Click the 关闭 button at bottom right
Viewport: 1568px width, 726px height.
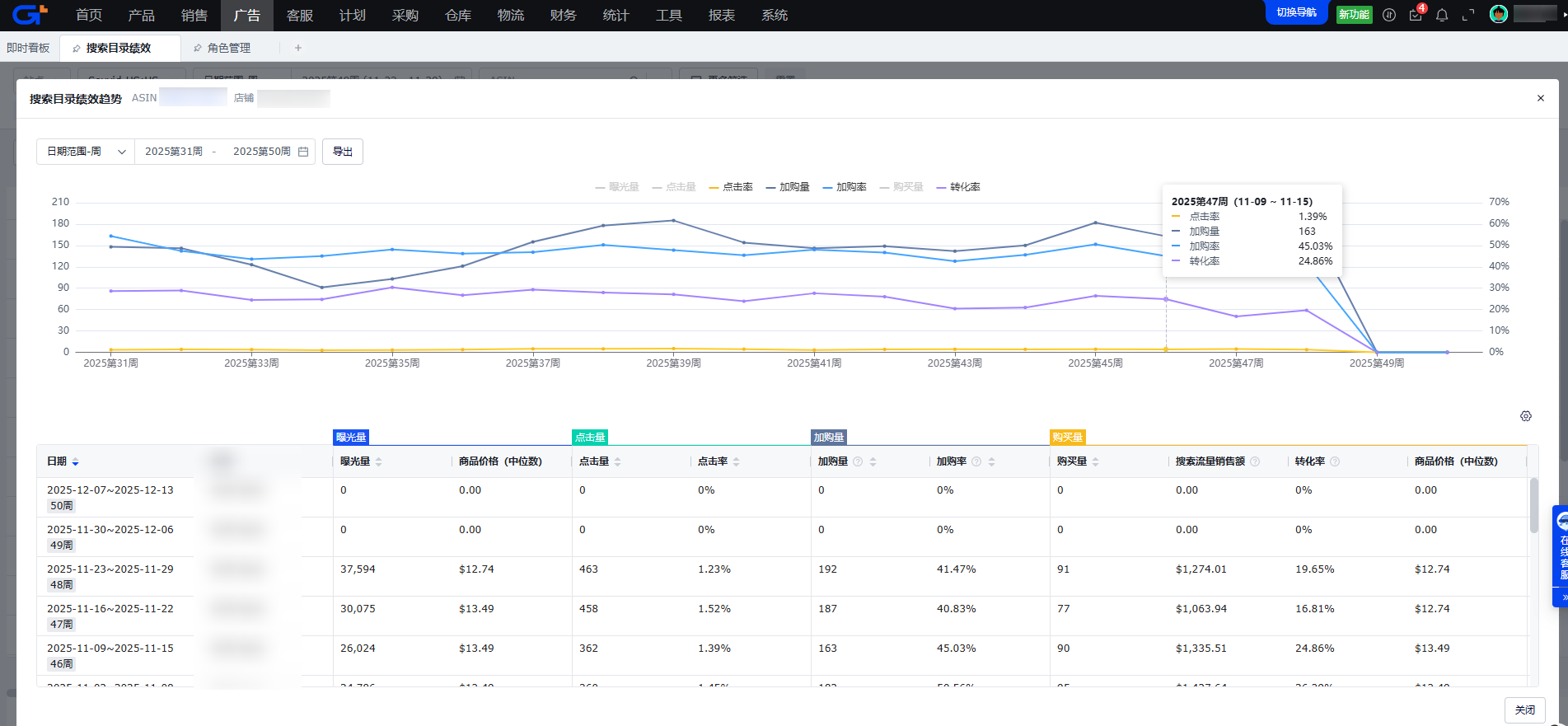pyautogui.click(x=1524, y=710)
